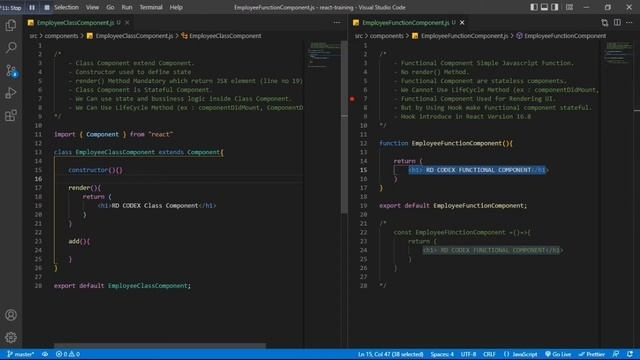Screen dimensions: 640x360
Task: Open the Extensions view
Action: [11, 116]
